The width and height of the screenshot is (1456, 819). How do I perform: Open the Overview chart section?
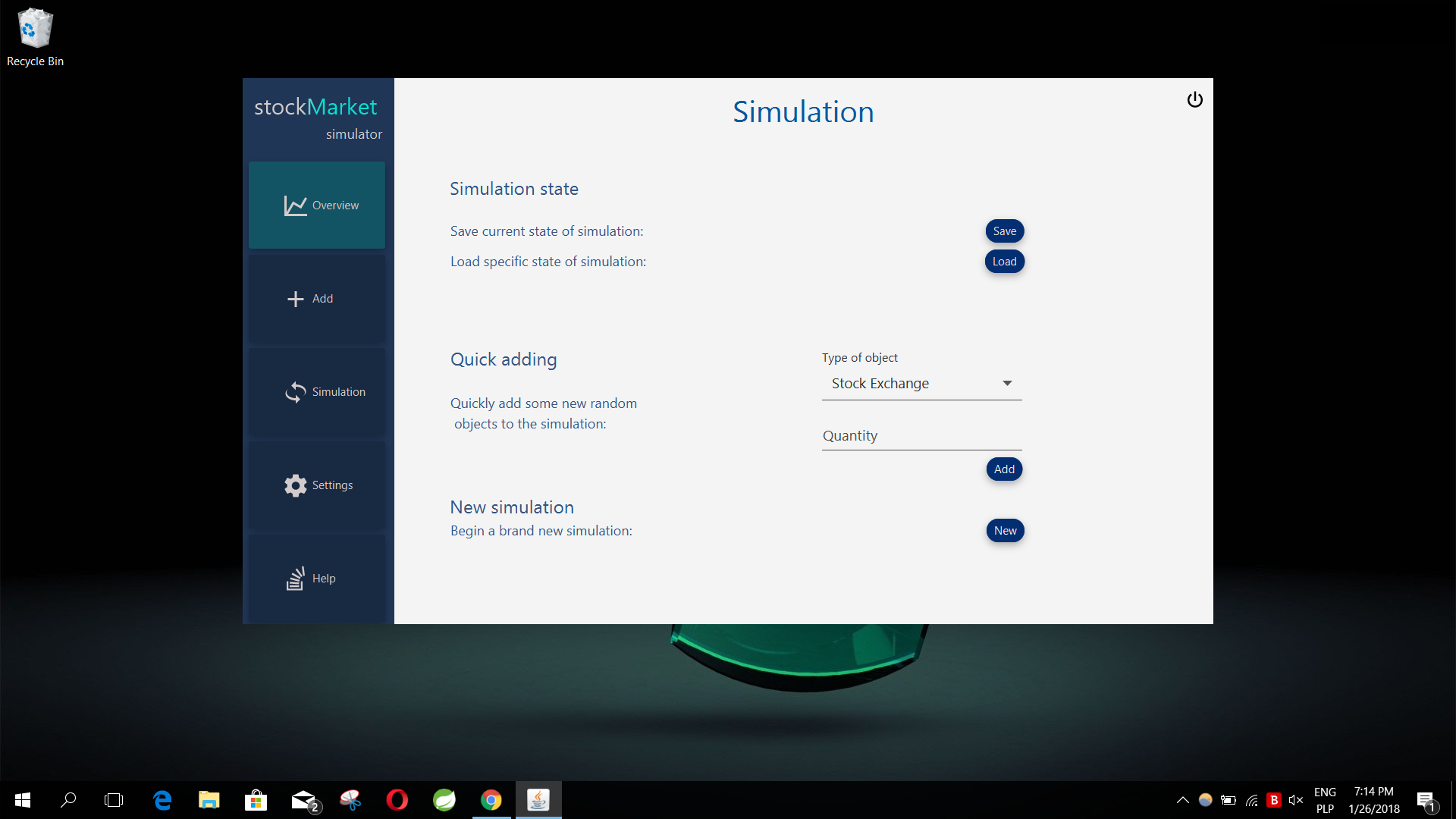click(x=317, y=206)
